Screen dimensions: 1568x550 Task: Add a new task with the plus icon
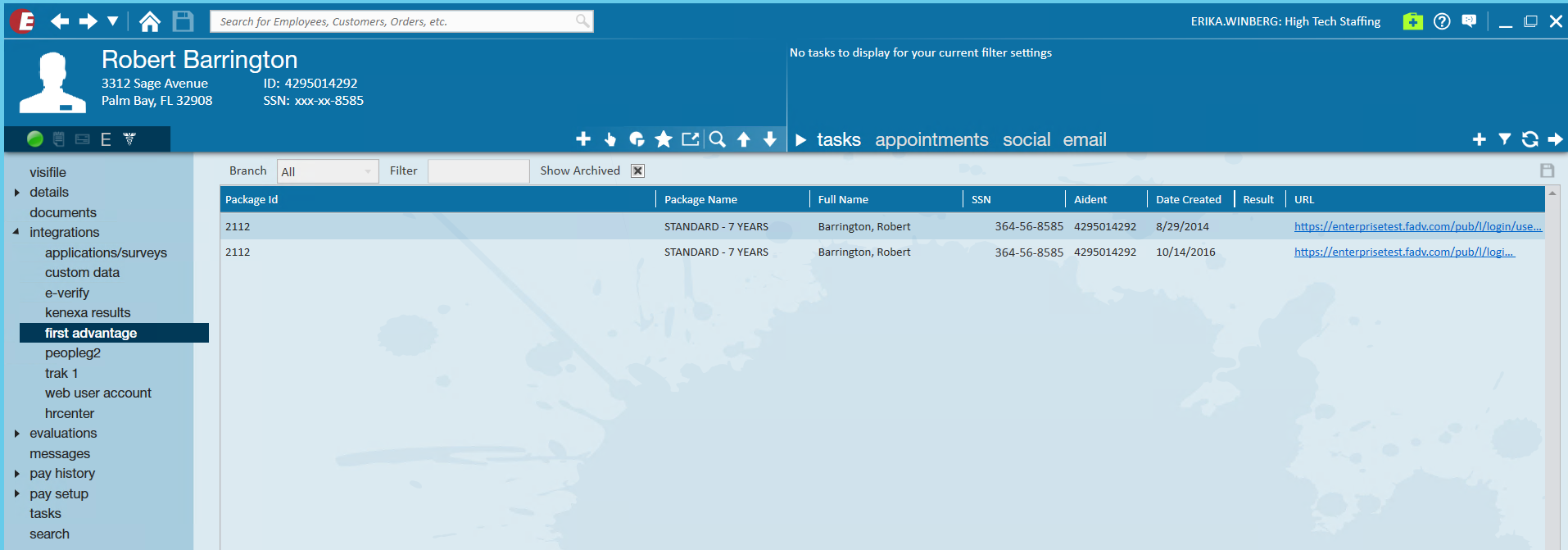coord(1480,139)
